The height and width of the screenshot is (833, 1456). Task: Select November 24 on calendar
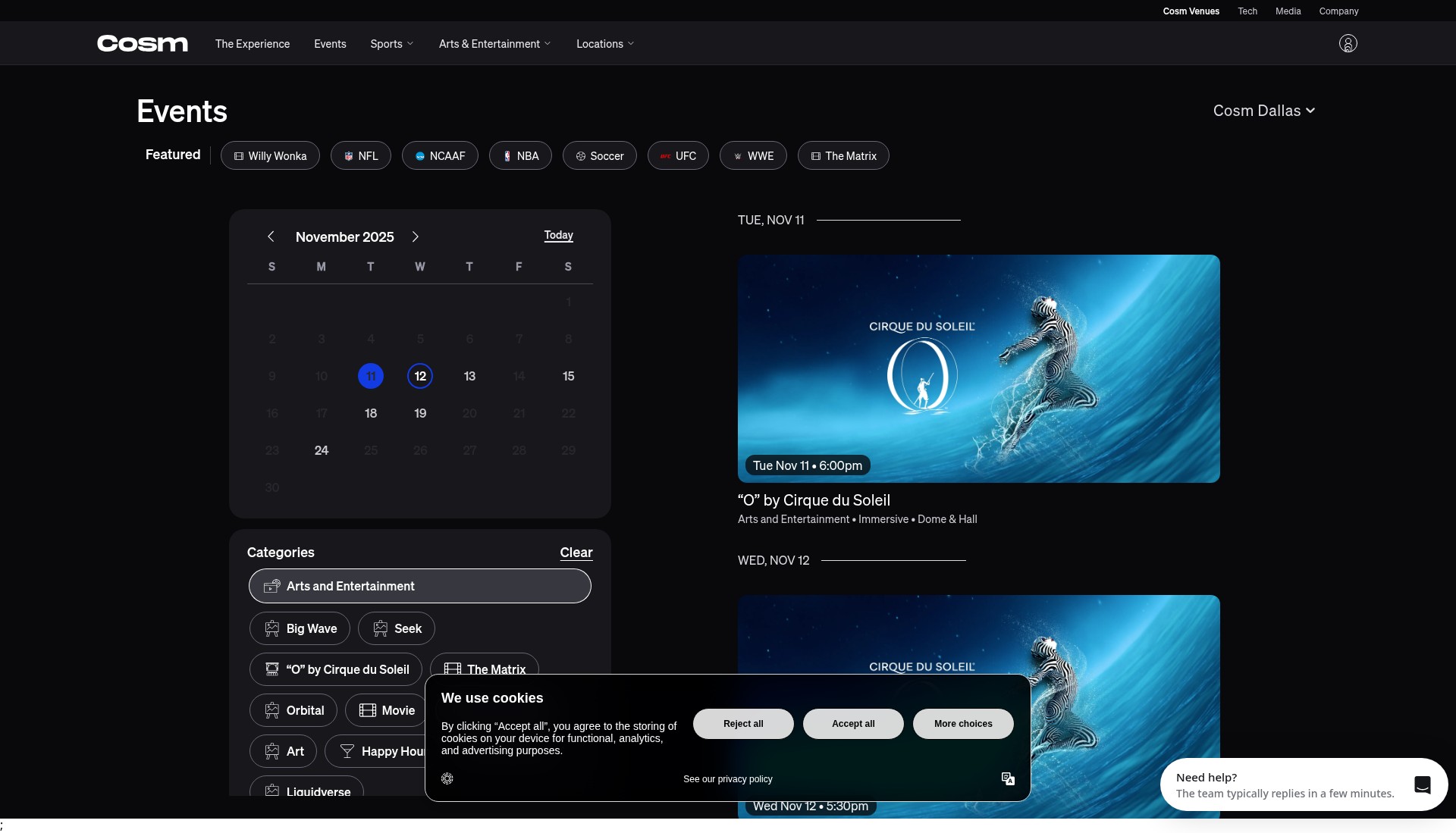click(x=322, y=450)
